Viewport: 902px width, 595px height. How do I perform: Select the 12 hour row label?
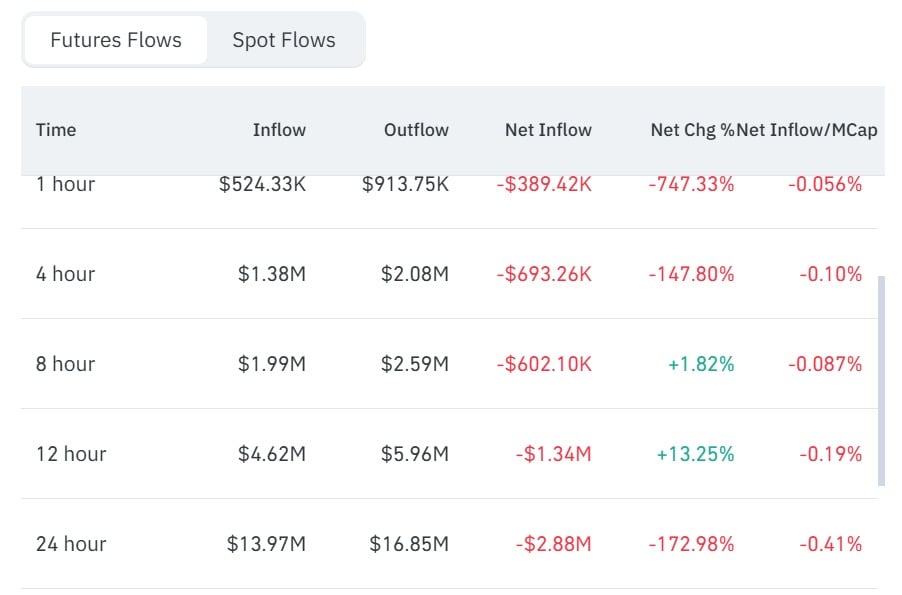coord(71,454)
